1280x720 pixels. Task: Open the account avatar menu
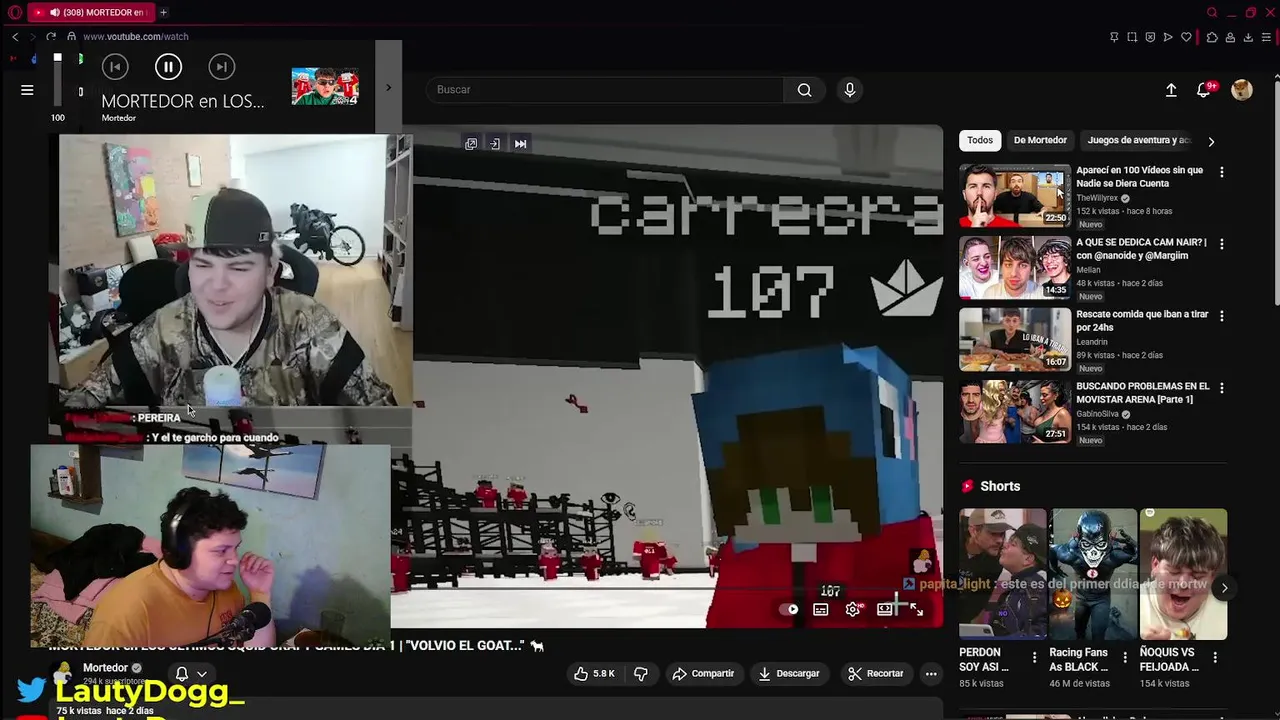pyautogui.click(x=1242, y=90)
